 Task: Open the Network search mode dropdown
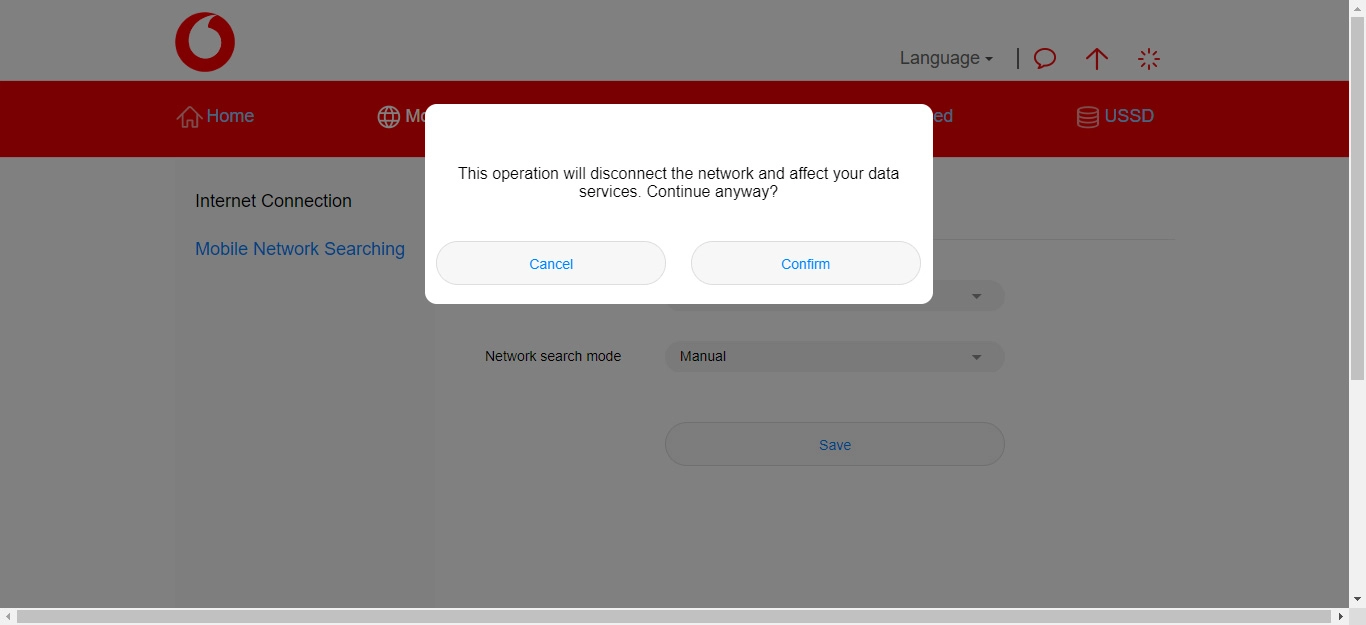click(834, 356)
